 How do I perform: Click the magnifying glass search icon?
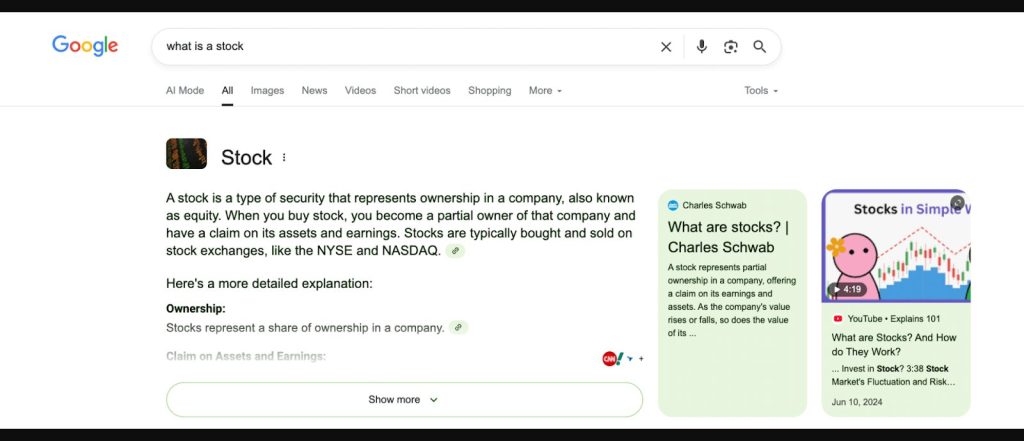coord(760,47)
